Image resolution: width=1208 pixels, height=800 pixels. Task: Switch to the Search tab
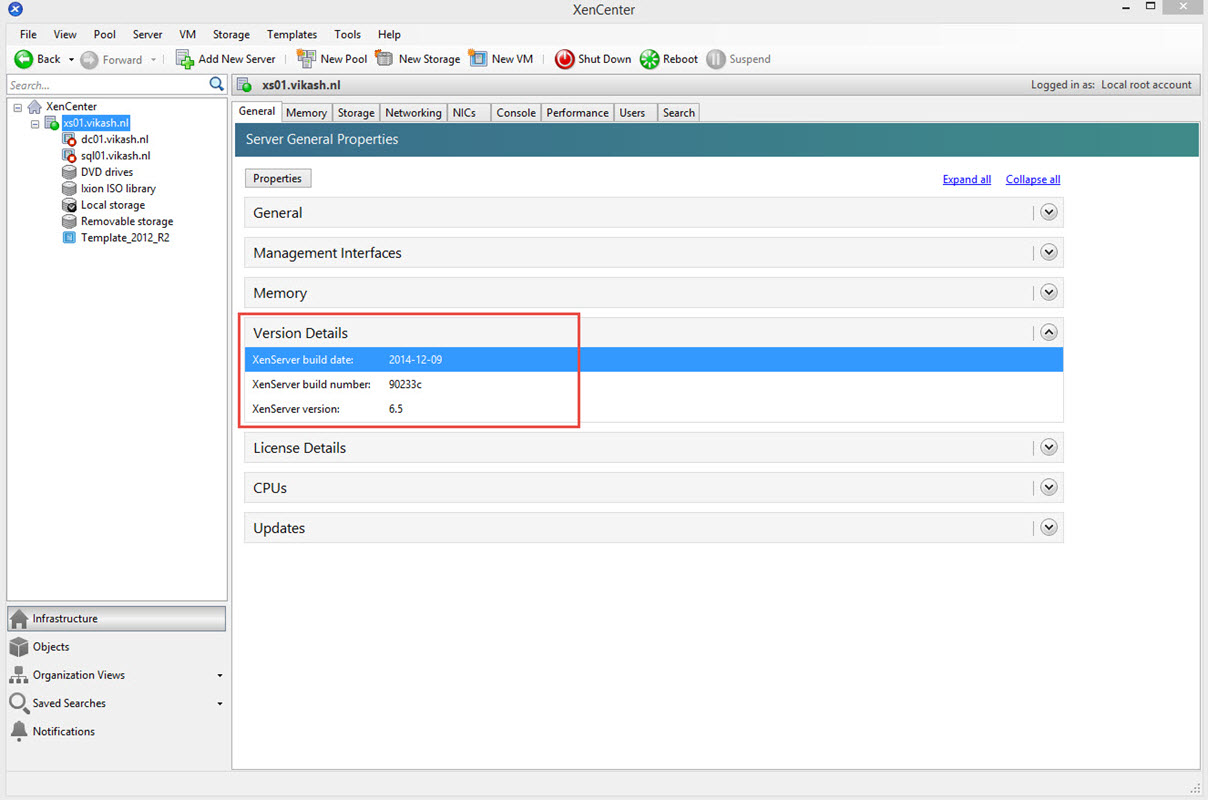(679, 113)
